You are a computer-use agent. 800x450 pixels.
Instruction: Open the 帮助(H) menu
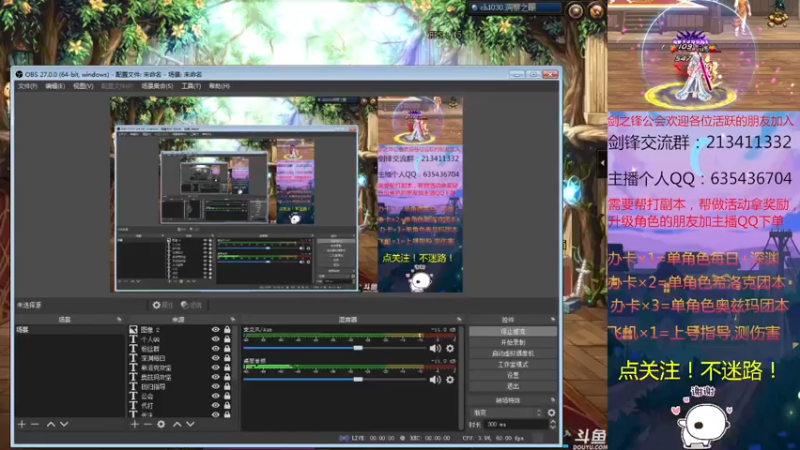pos(219,86)
